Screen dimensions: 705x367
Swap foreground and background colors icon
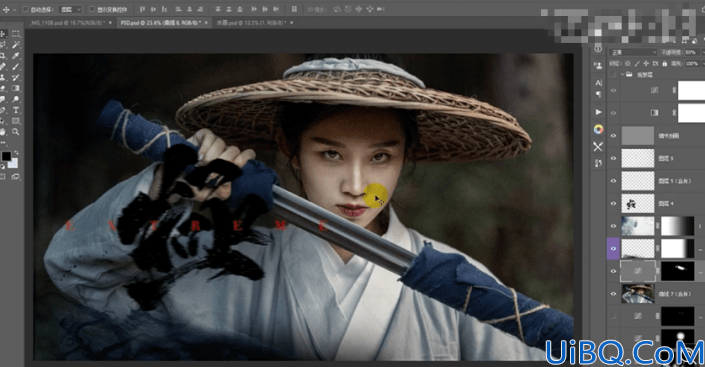pos(16,153)
